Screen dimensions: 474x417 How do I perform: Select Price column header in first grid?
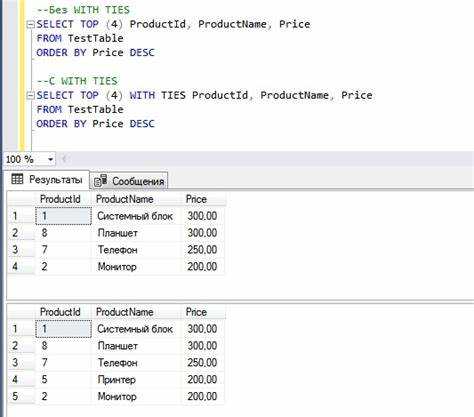[x=203, y=199]
